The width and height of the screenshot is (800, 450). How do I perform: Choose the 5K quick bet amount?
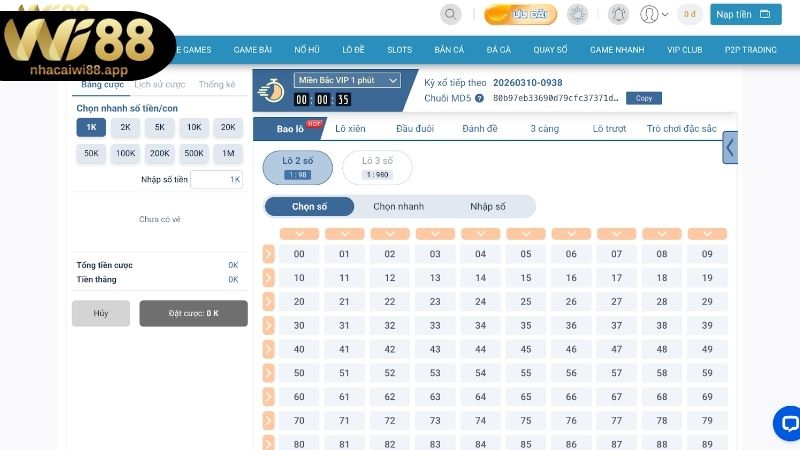tap(160, 127)
